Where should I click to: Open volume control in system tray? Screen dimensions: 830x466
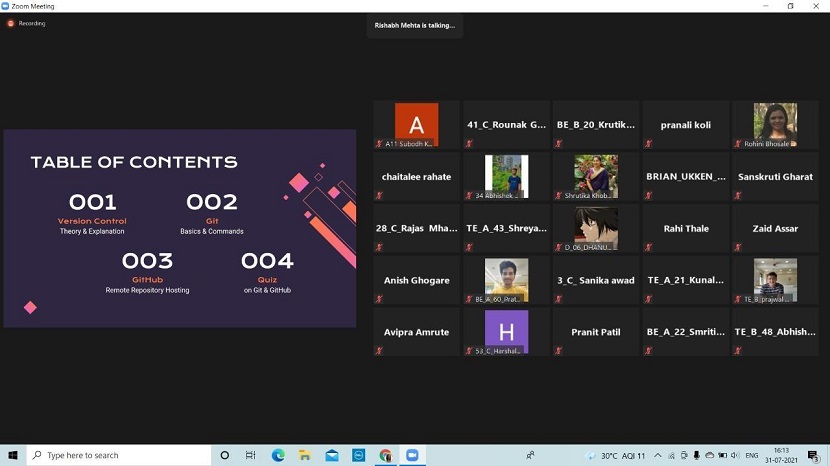click(735, 455)
